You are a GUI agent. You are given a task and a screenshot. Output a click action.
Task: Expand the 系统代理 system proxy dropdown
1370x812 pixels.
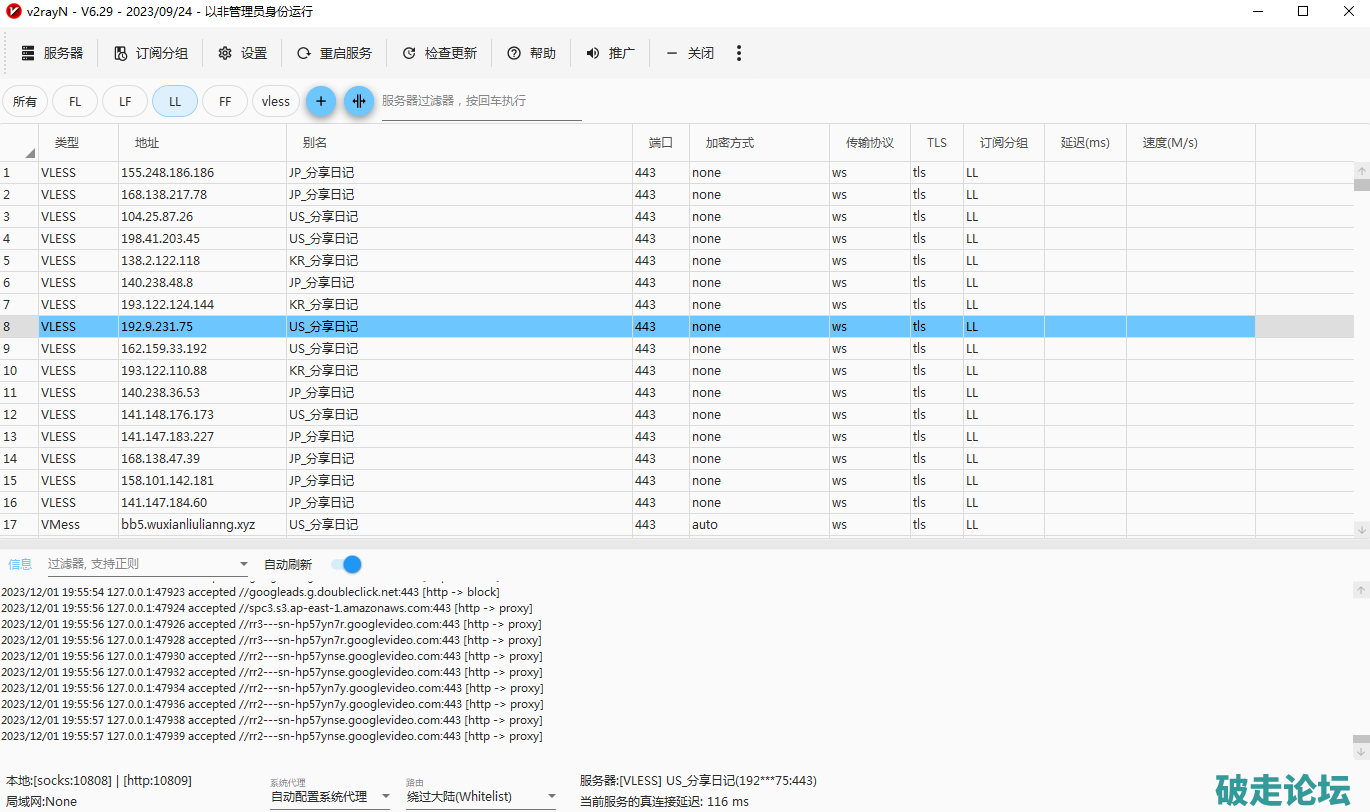pyautogui.click(x=385, y=797)
